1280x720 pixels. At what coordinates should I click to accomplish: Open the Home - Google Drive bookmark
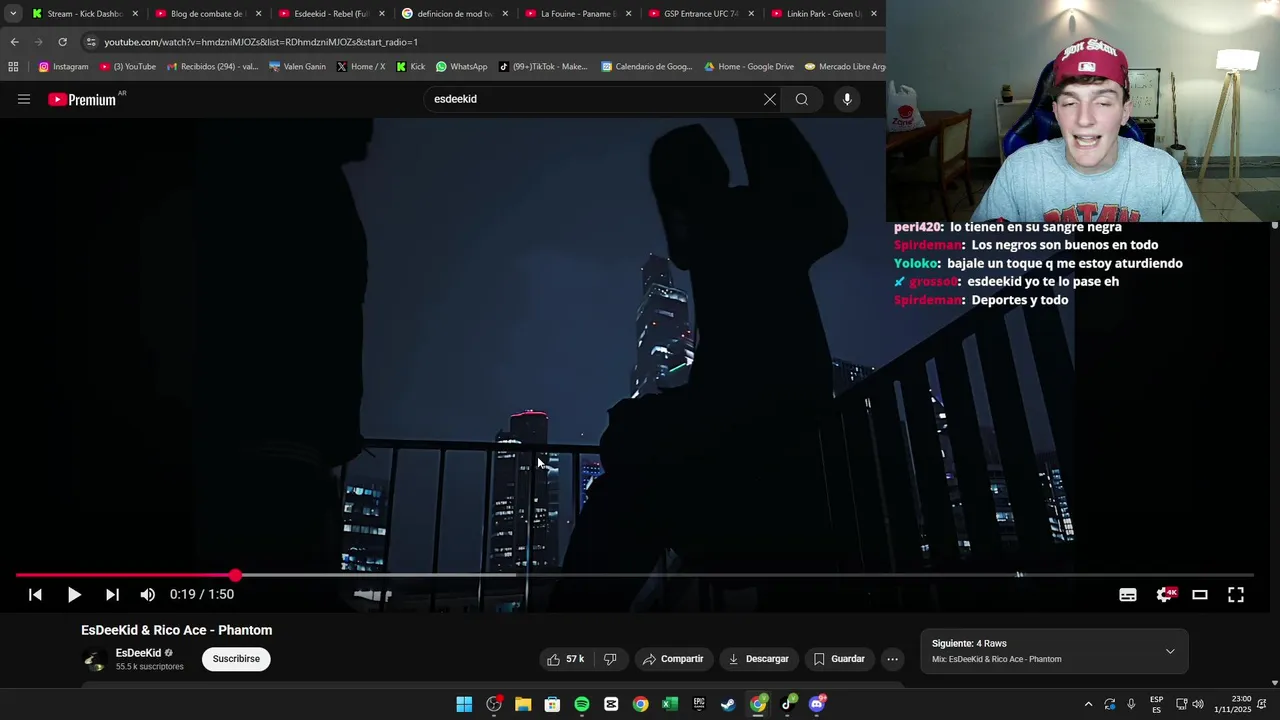tap(748, 67)
